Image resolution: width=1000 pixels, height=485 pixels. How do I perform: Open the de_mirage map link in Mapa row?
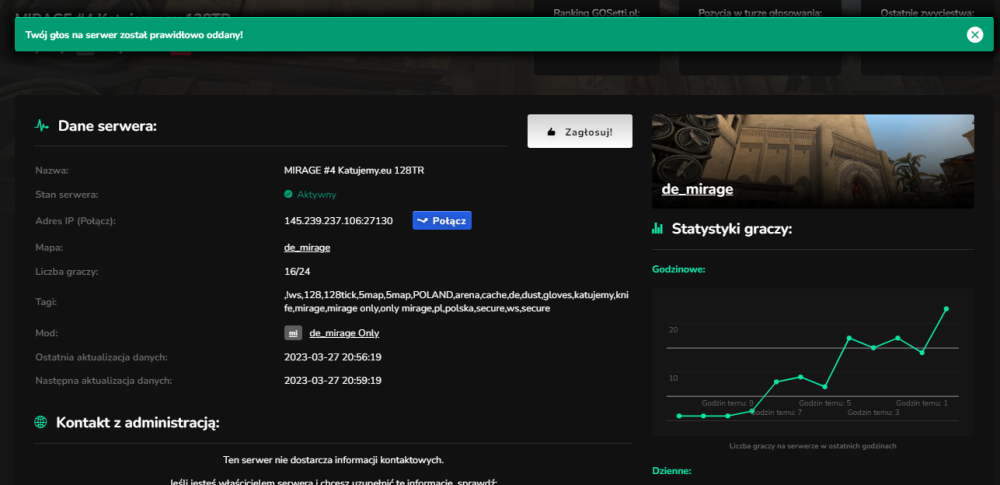click(x=307, y=248)
